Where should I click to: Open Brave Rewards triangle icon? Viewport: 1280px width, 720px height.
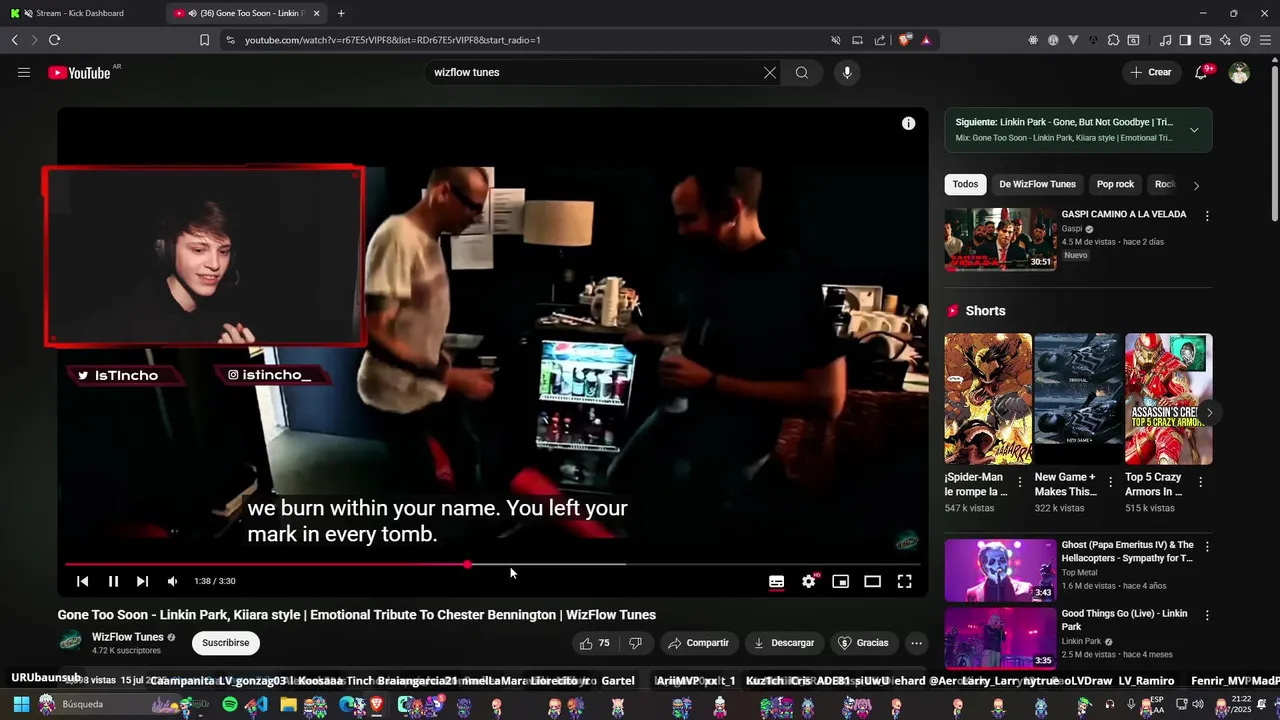pyautogui.click(x=926, y=40)
